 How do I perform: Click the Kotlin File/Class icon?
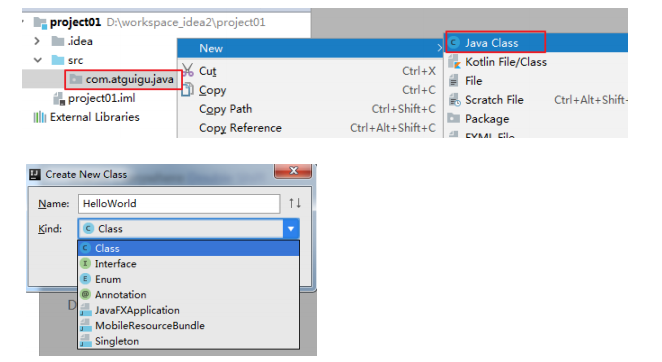tap(454, 62)
